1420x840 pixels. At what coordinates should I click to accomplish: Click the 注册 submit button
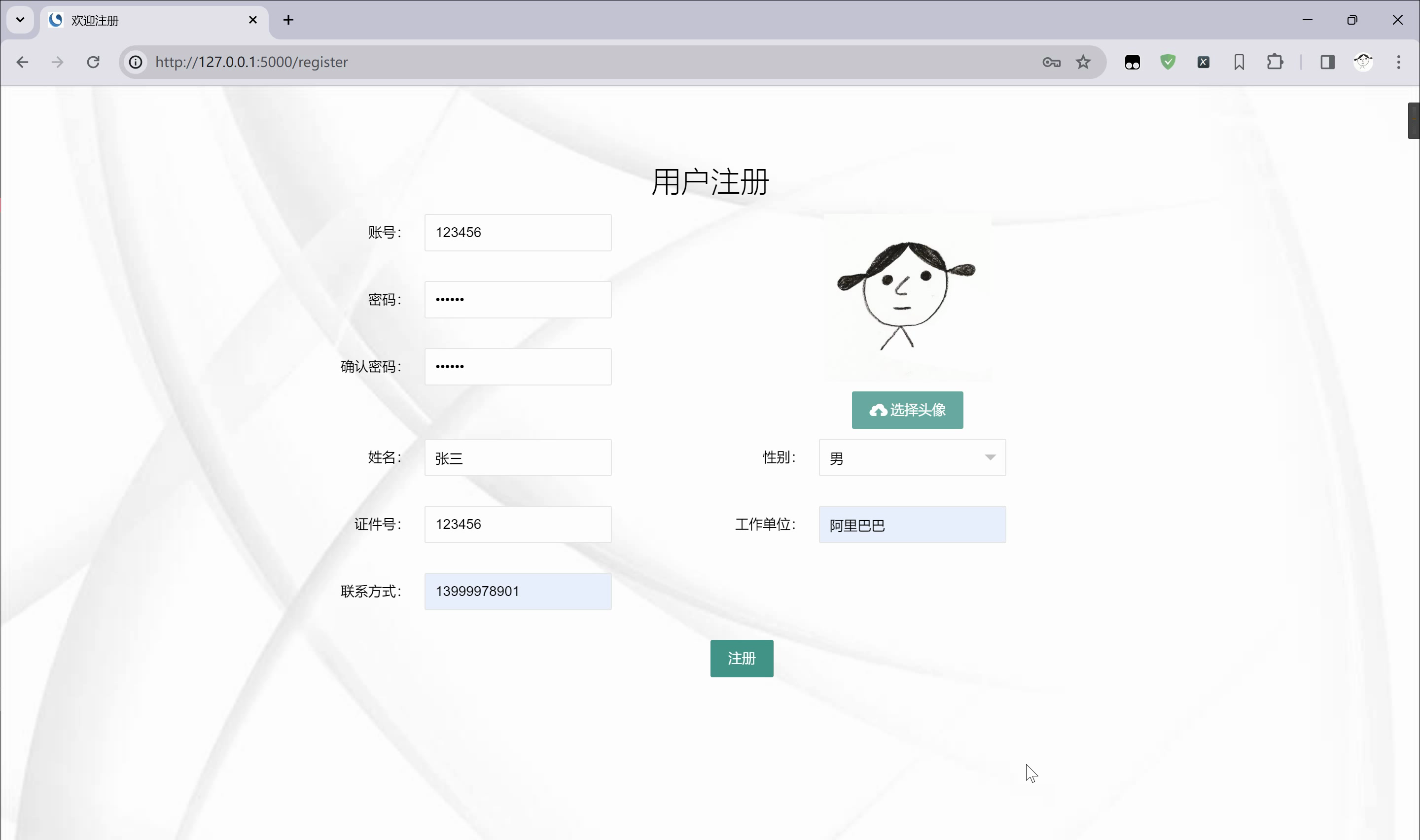click(742, 658)
